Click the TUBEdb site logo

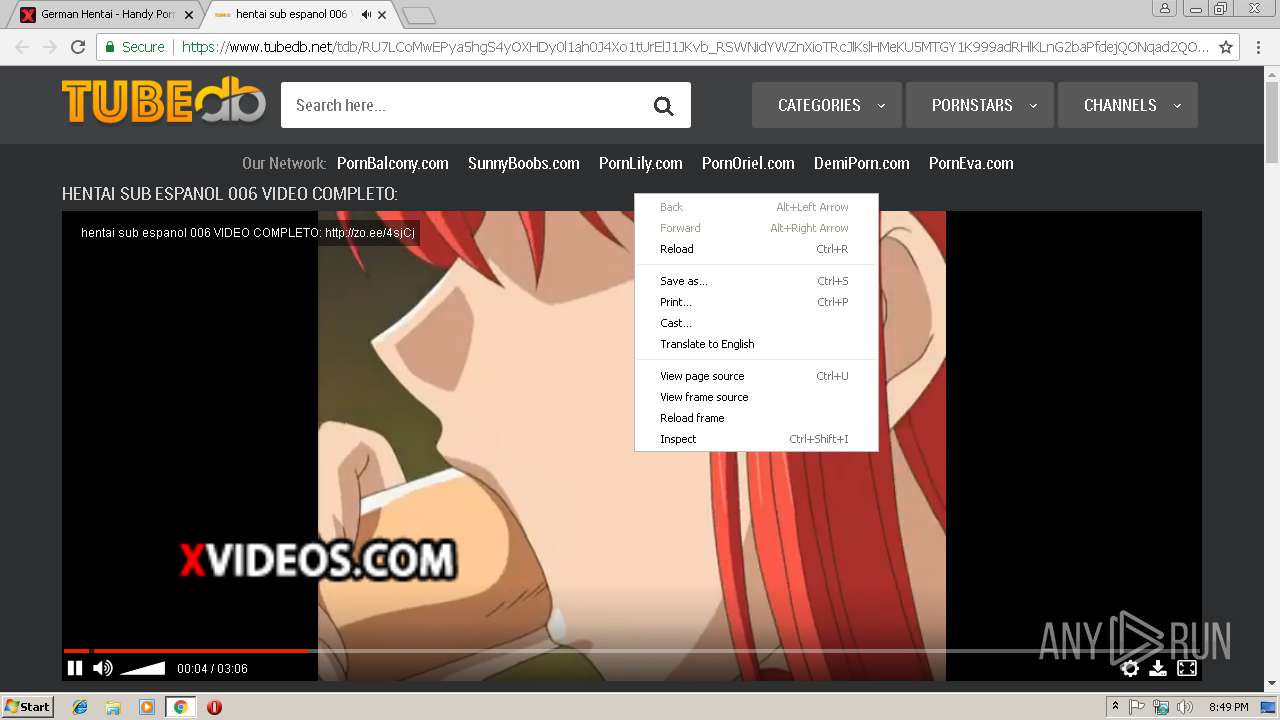(x=164, y=101)
